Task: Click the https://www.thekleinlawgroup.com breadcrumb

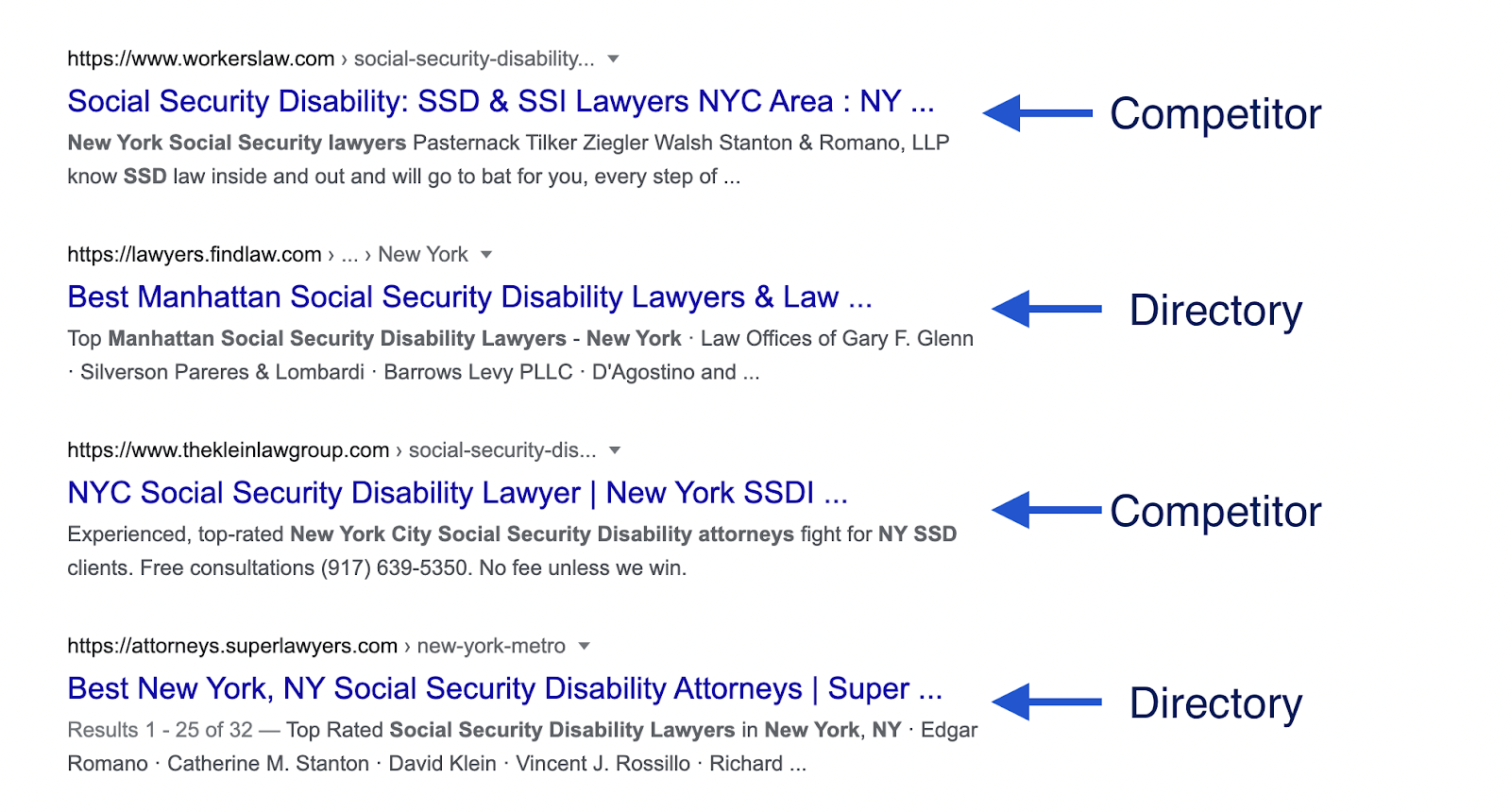Action: pyautogui.click(x=227, y=450)
